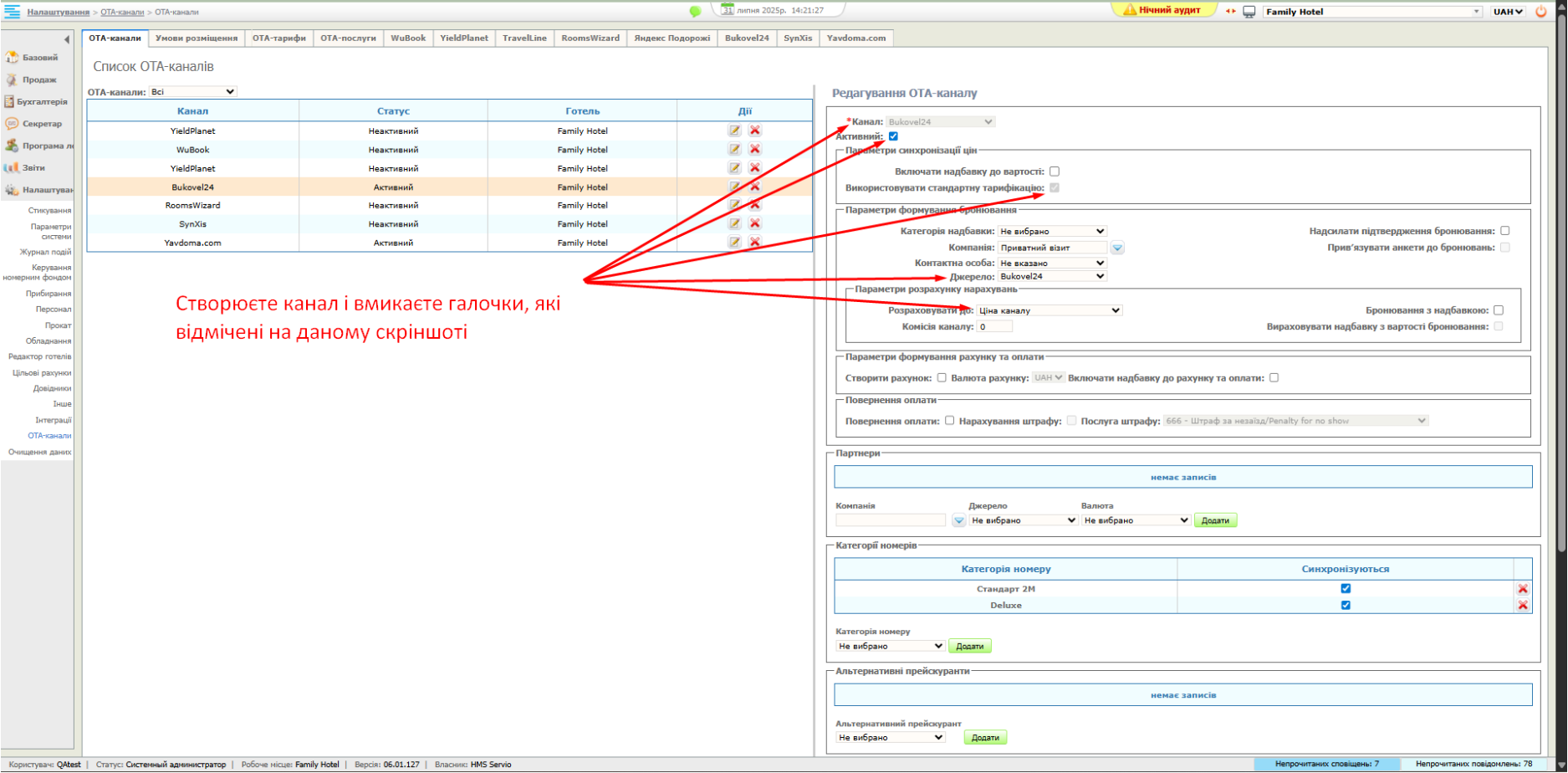Click the Нічний аудит warning button

[x=1162, y=11]
